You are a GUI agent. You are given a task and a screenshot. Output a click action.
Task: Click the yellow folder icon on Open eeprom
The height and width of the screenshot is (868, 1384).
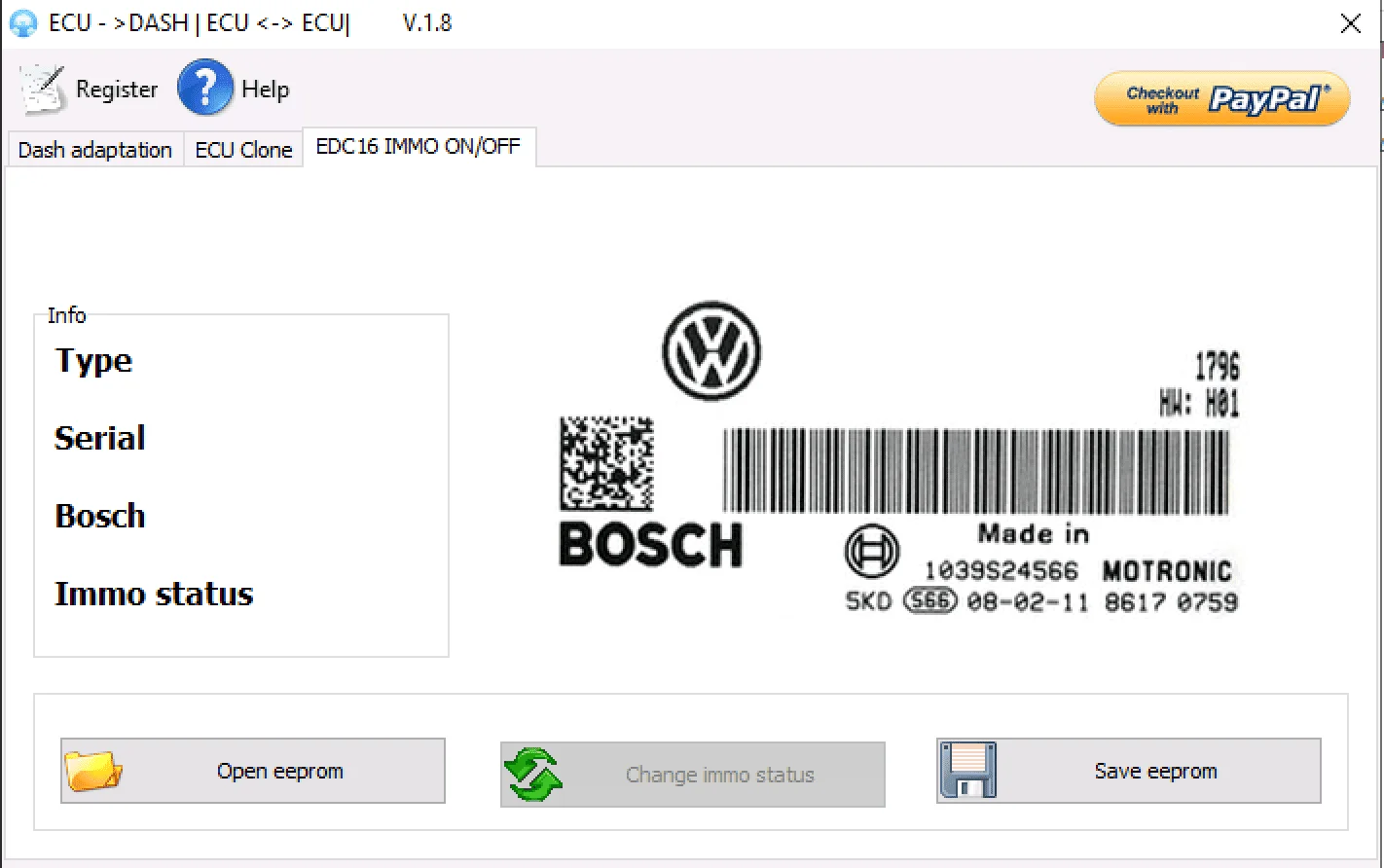pyautogui.click(x=93, y=771)
